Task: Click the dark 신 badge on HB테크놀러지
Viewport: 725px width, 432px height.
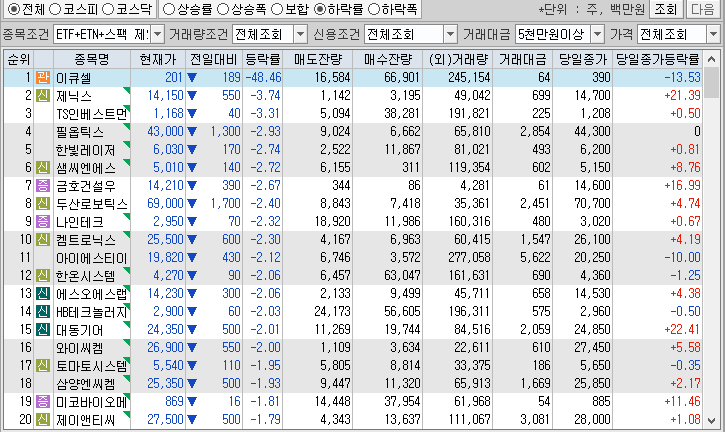Action: point(43,312)
